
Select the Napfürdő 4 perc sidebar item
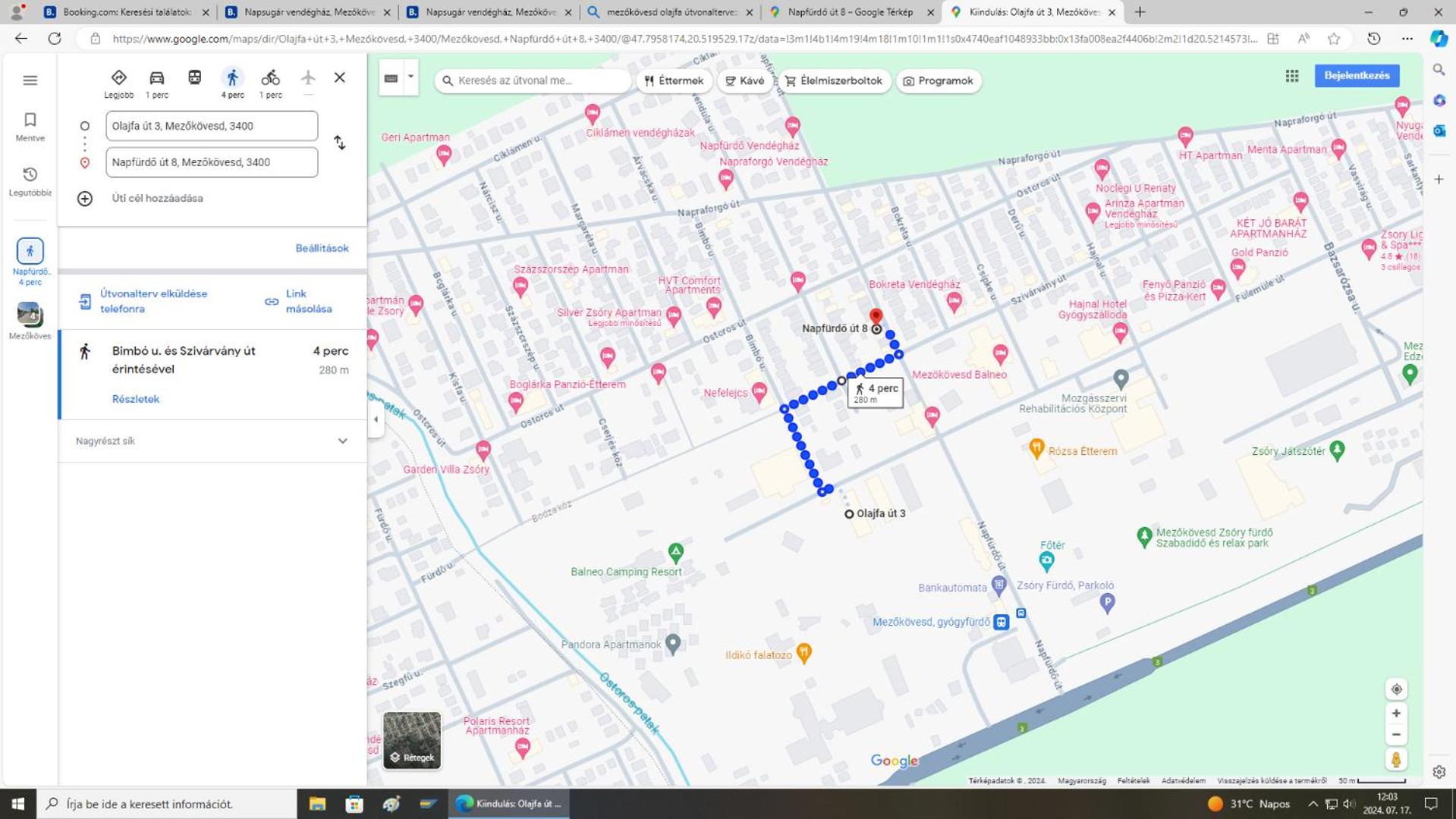[x=30, y=262]
